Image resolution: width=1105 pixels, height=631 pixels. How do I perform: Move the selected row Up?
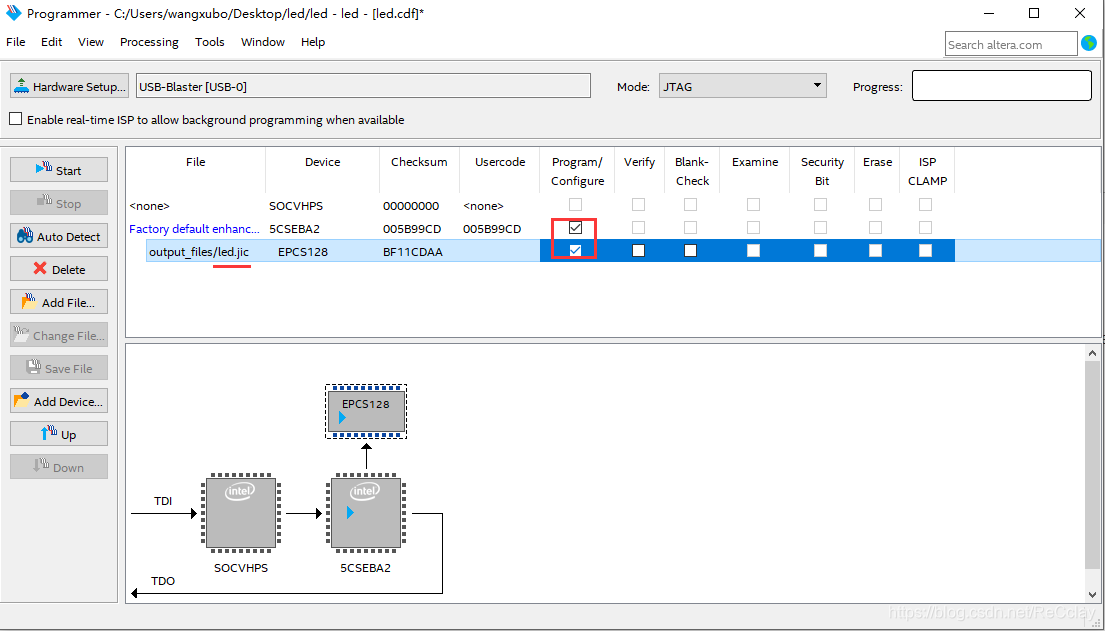click(x=58, y=434)
